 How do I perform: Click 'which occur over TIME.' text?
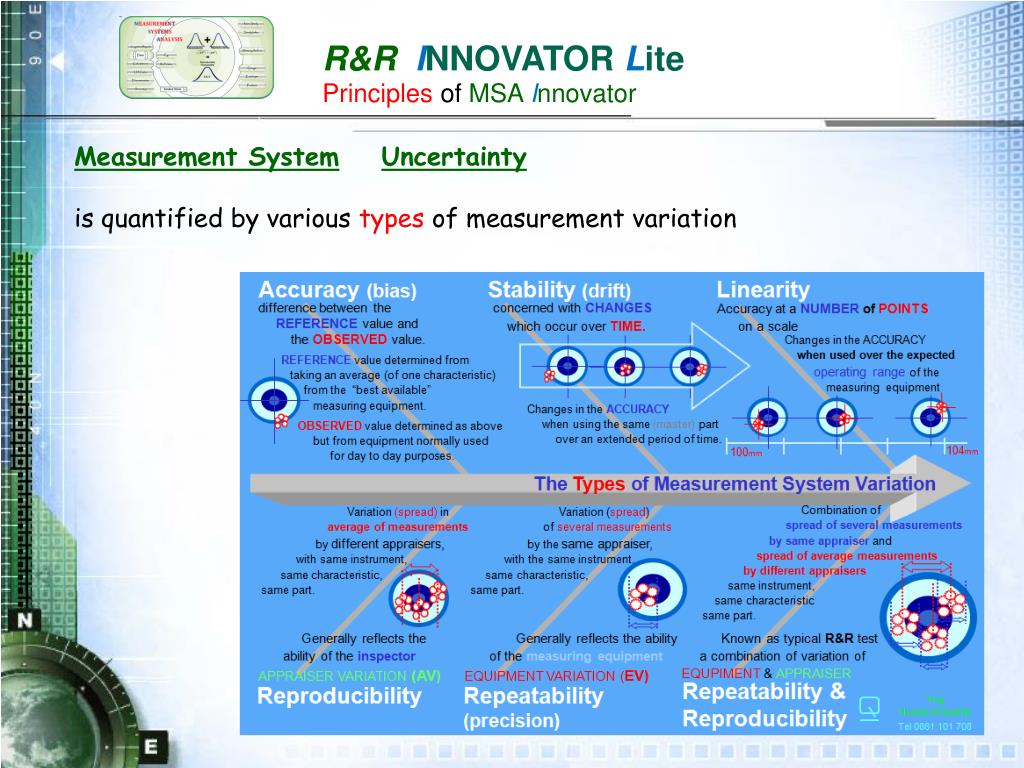click(x=576, y=327)
